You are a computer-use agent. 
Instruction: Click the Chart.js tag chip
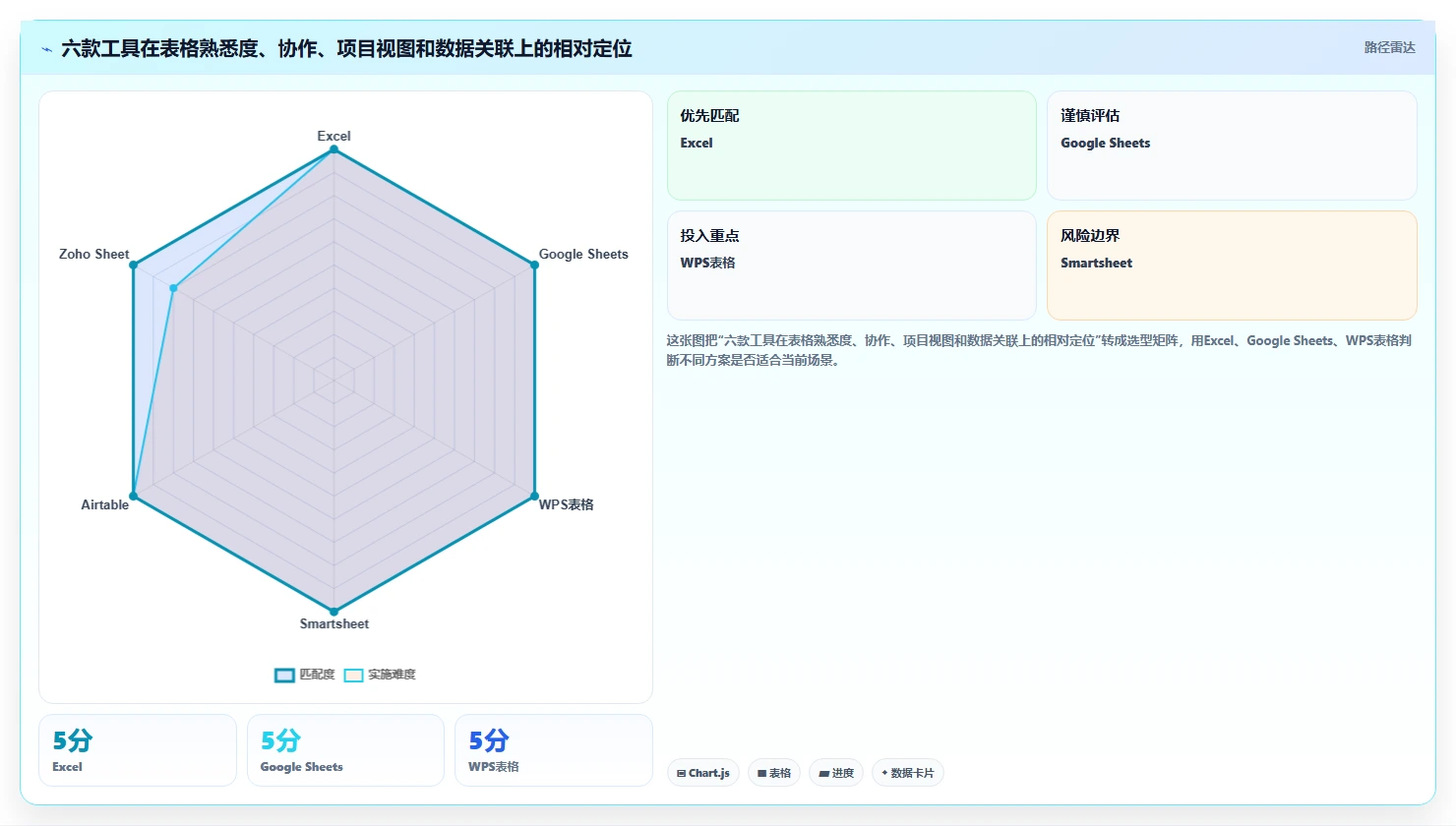point(703,773)
